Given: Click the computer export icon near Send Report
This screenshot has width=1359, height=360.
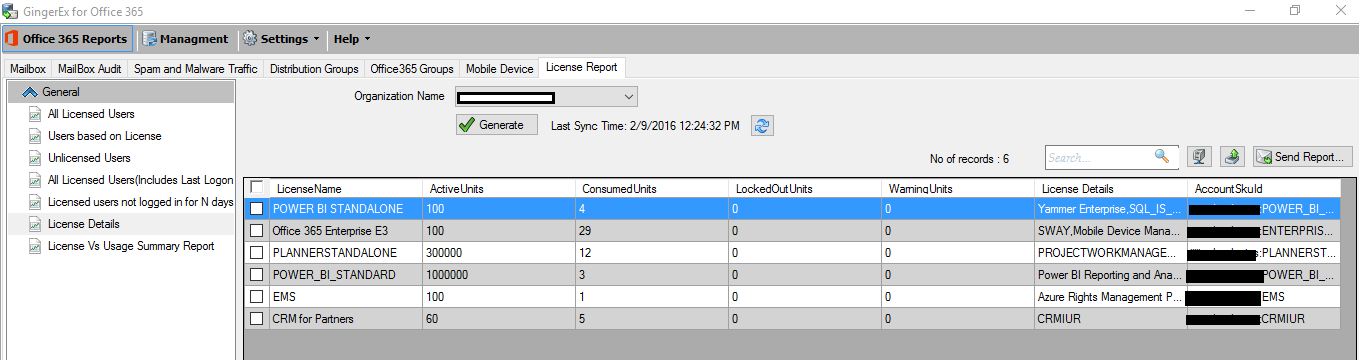Looking at the screenshot, I should (1200, 157).
